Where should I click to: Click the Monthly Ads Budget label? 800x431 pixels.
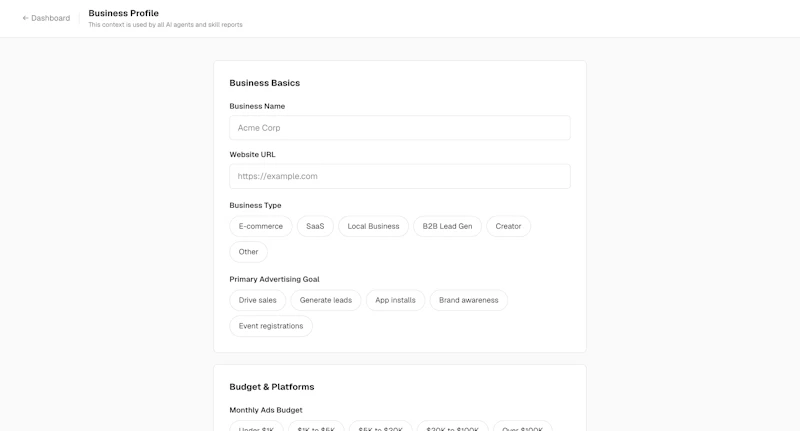click(x=266, y=410)
